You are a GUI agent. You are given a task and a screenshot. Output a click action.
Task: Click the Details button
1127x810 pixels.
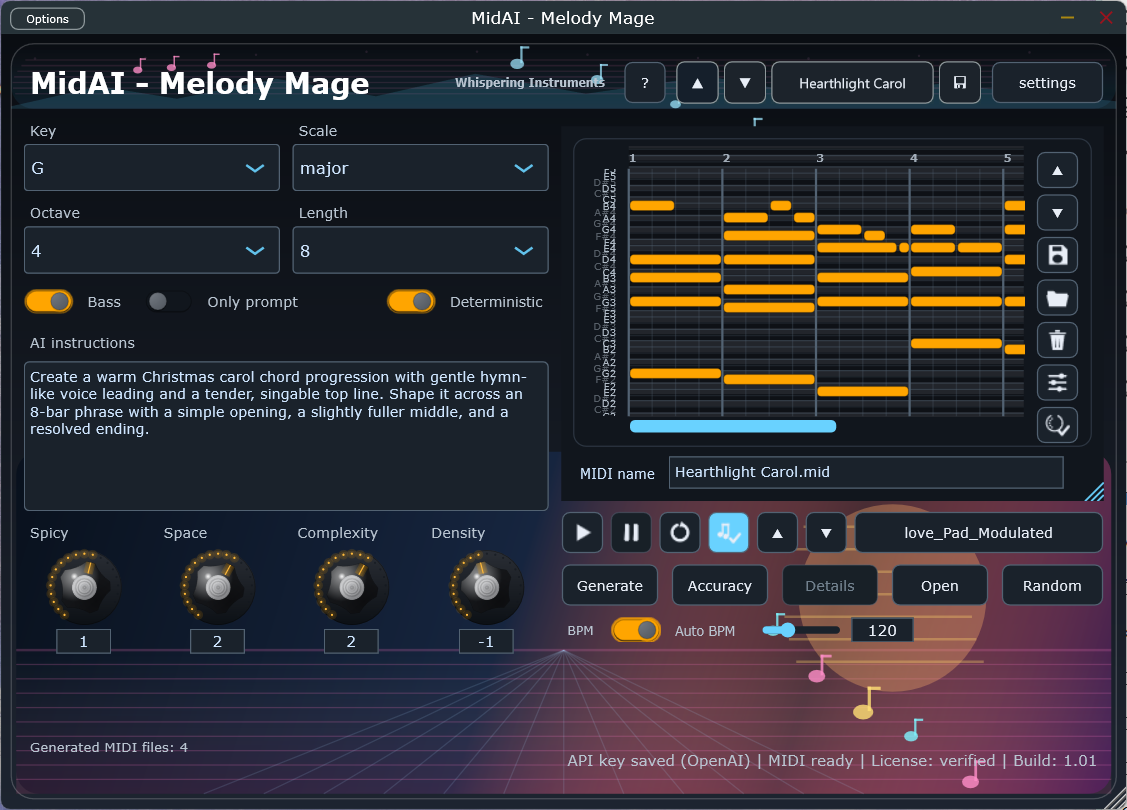click(x=829, y=586)
